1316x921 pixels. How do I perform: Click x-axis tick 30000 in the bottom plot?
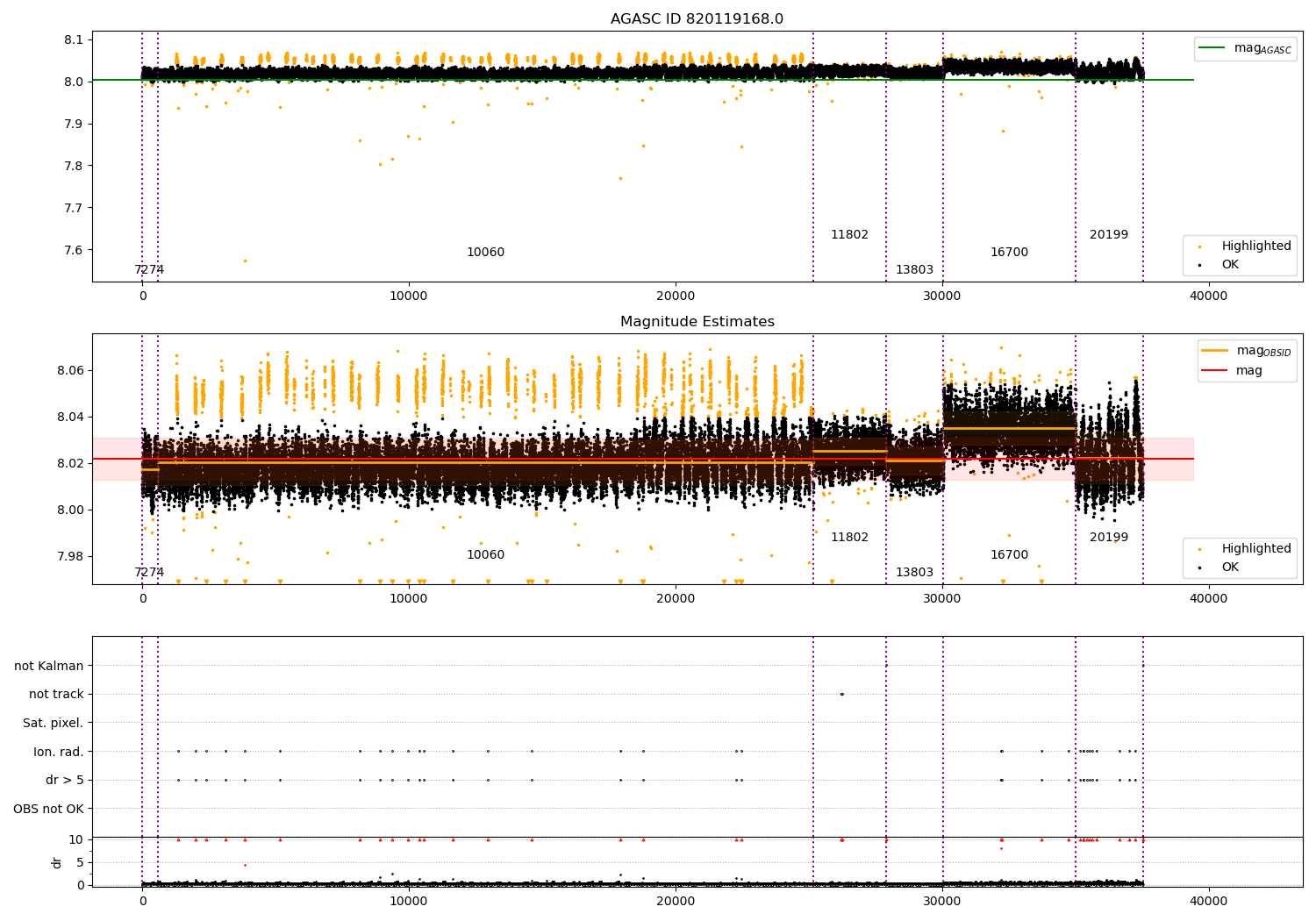click(x=942, y=900)
